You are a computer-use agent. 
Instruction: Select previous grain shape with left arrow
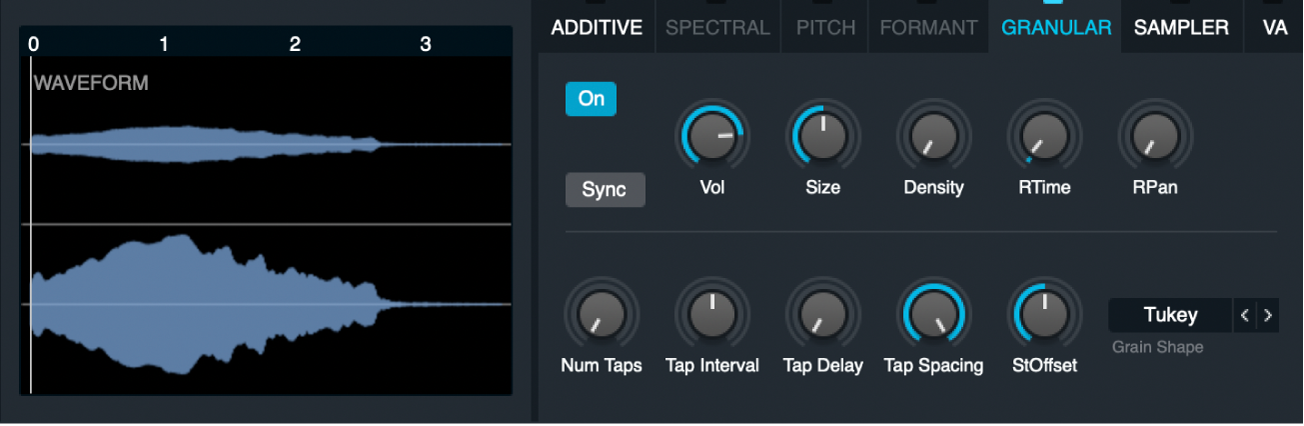click(1244, 315)
